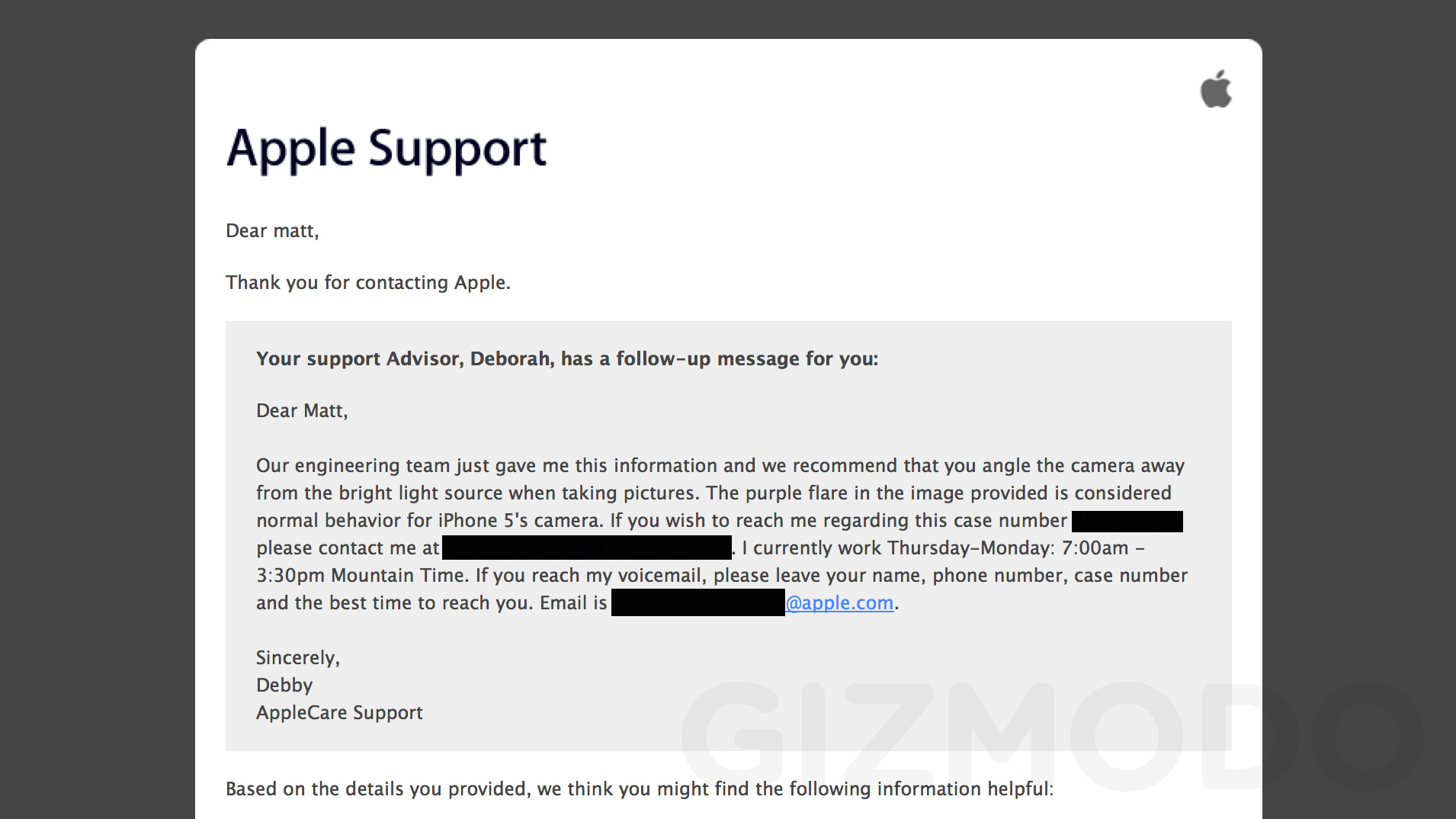Click the "Debby" signature name
1456x819 pixels.
[x=284, y=686]
